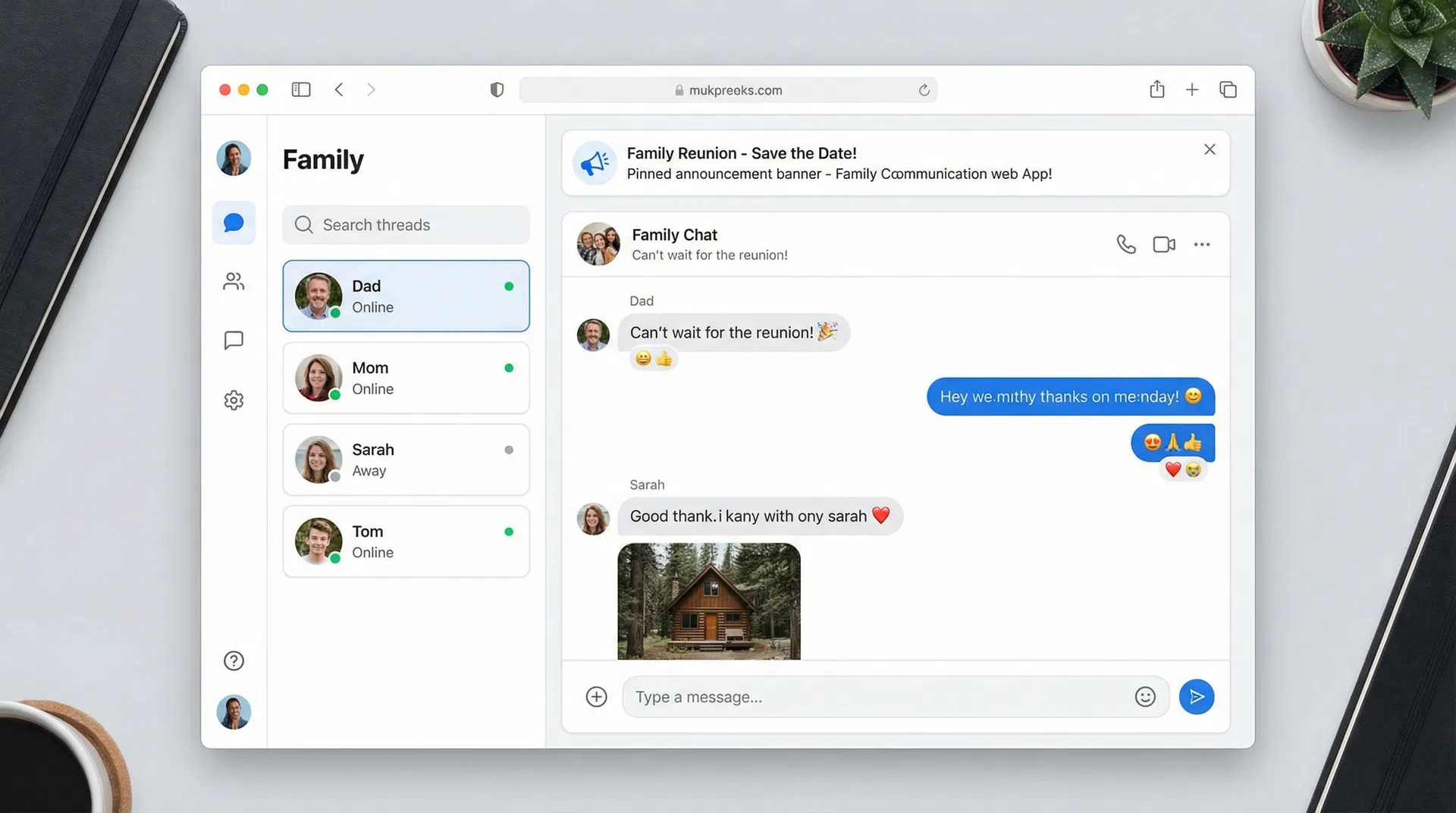1456x813 pixels.
Task: Open Settings via the gear icon
Action: pyautogui.click(x=234, y=400)
